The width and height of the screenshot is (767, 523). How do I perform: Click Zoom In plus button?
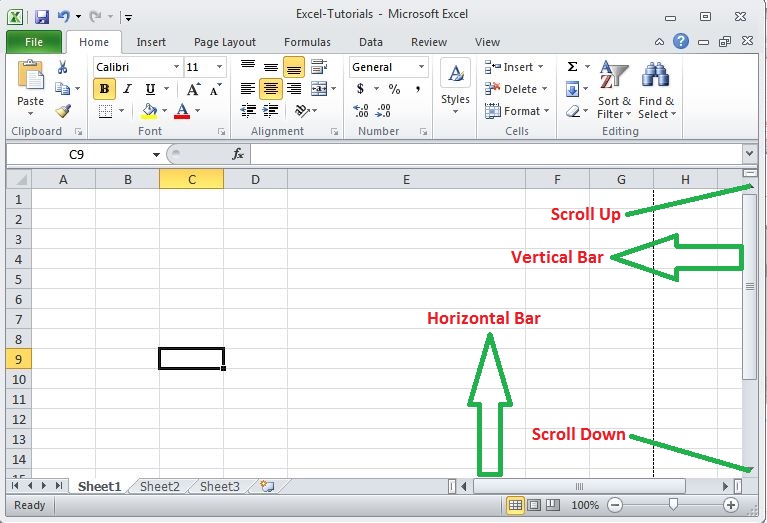pyautogui.click(x=731, y=505)
